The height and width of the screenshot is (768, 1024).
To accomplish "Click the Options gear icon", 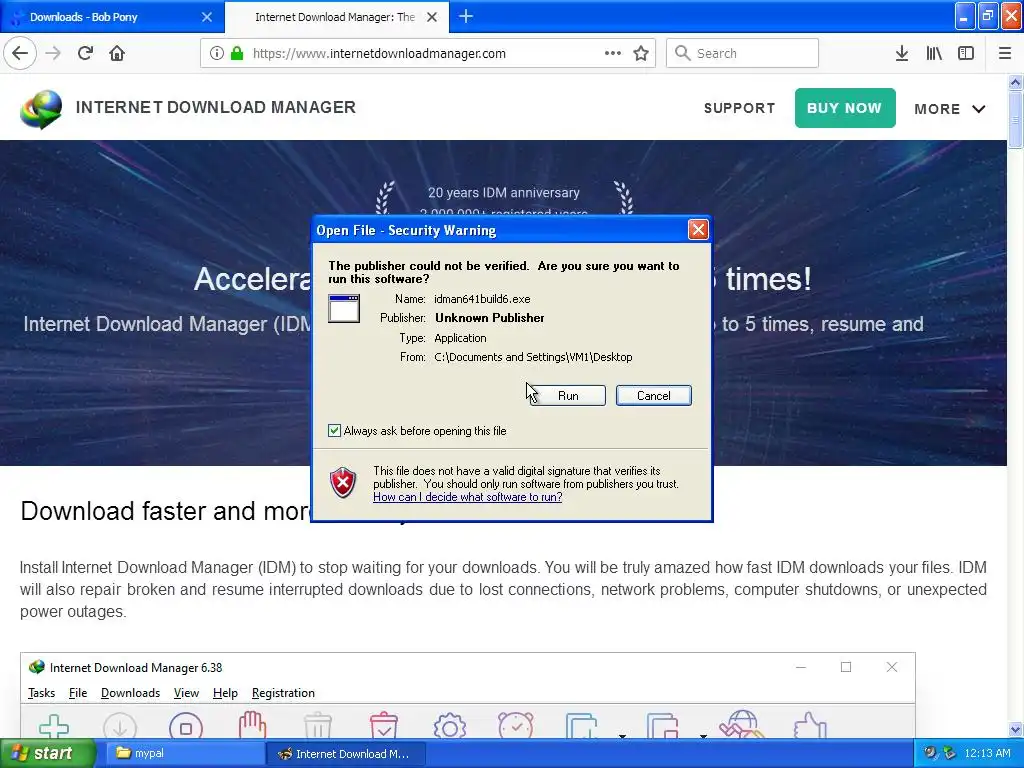I will (450, 726).
